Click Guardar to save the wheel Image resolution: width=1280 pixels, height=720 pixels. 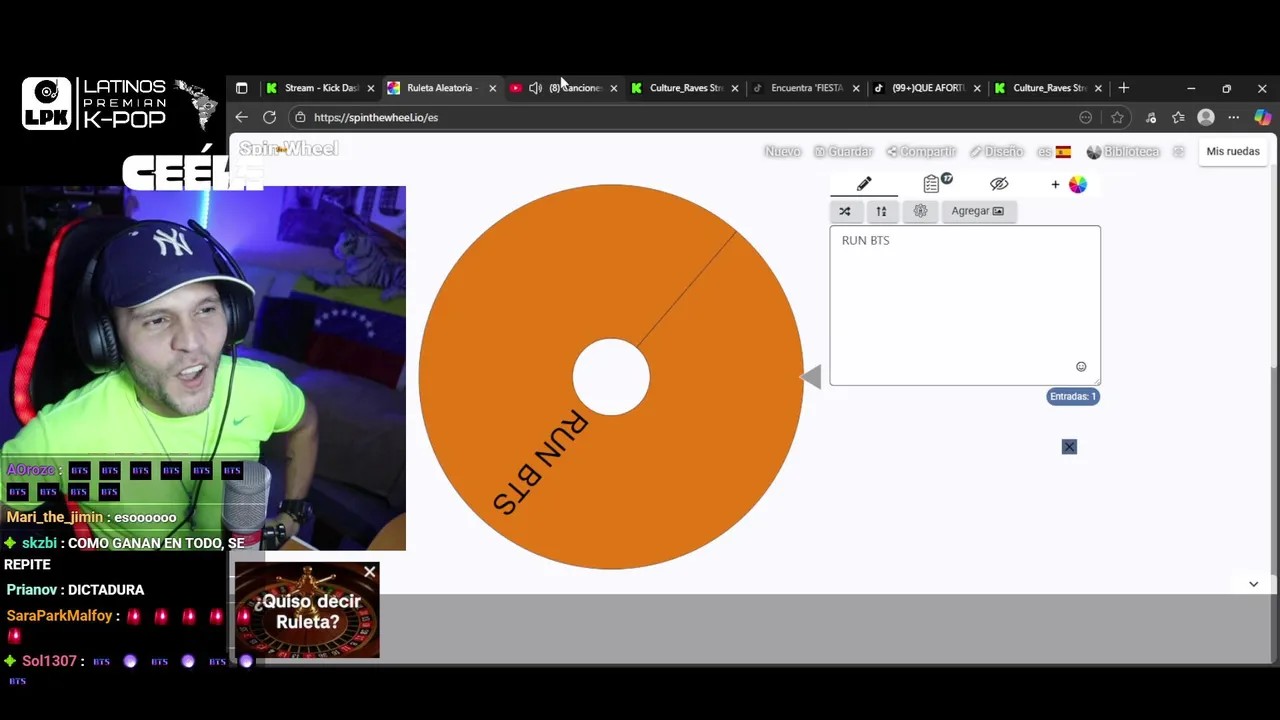coord(843,151)
